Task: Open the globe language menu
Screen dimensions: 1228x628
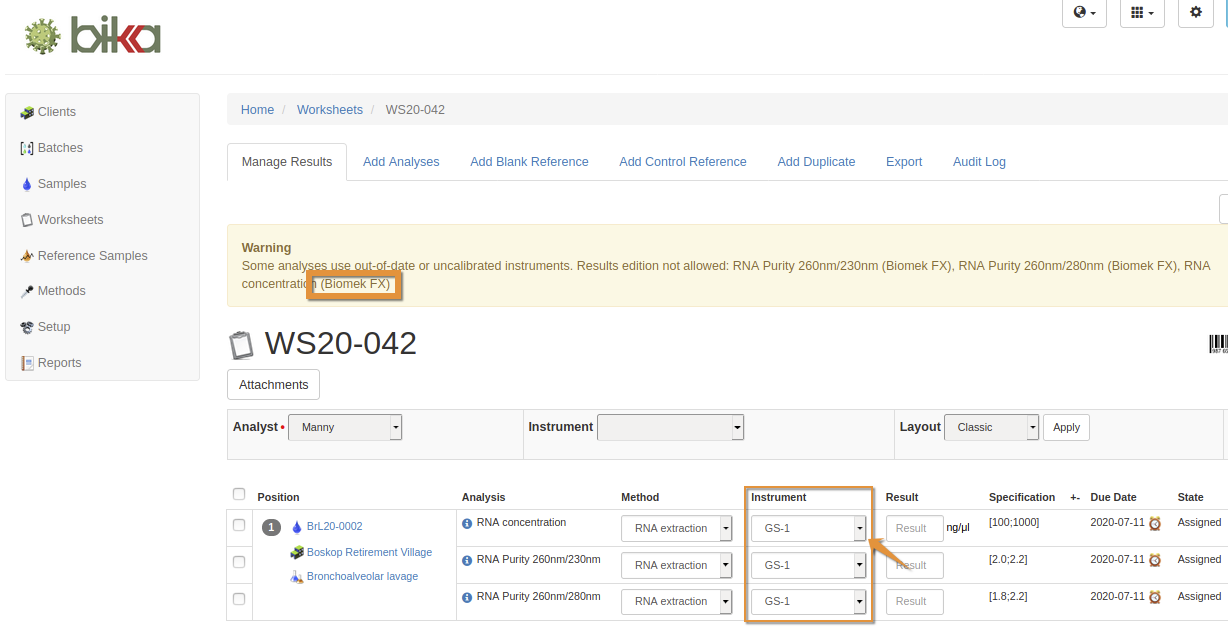Action: (1083, 13)
